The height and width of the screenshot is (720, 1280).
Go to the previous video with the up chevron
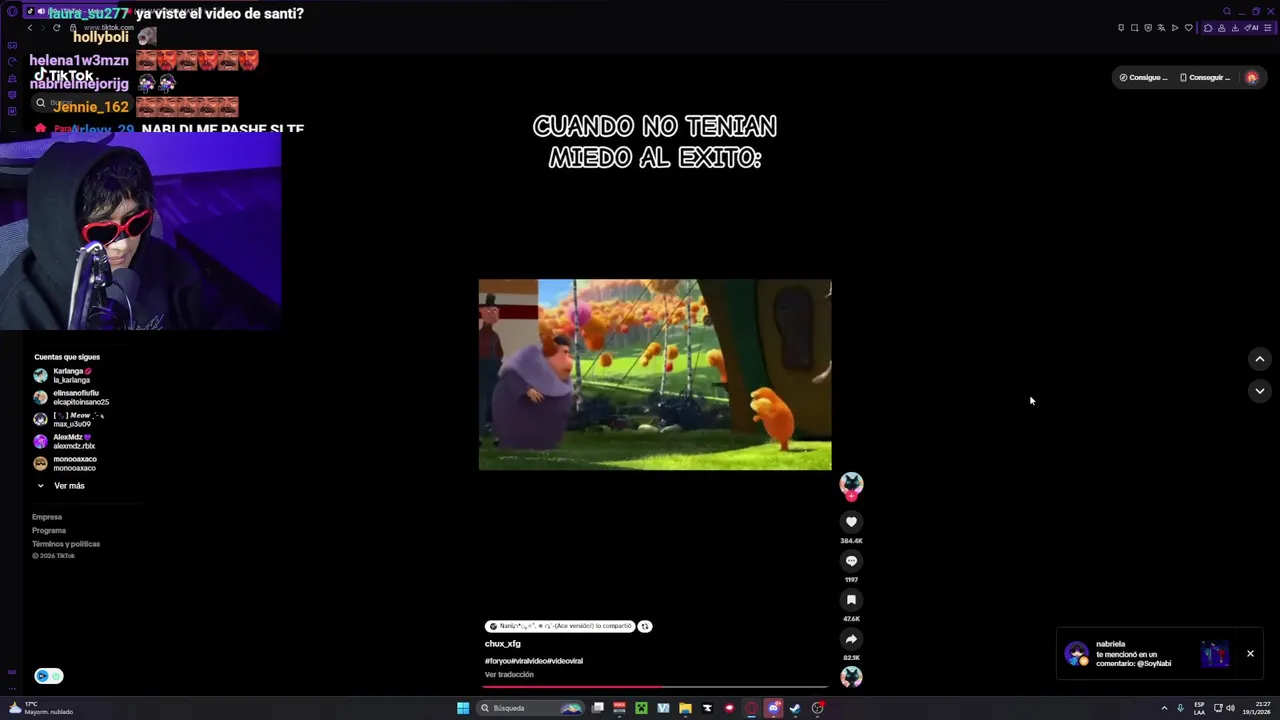(x=1259, y=359)
